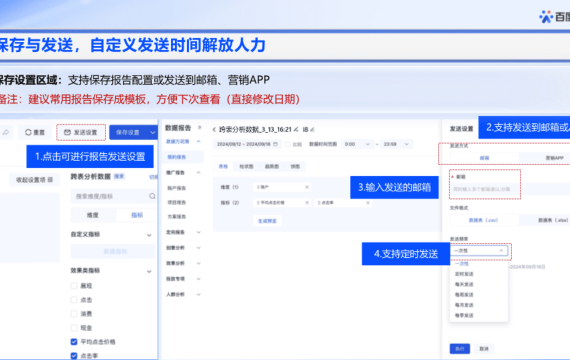
Task: Open the 2024/09/12 date range picker
Action: coord(247,144)
